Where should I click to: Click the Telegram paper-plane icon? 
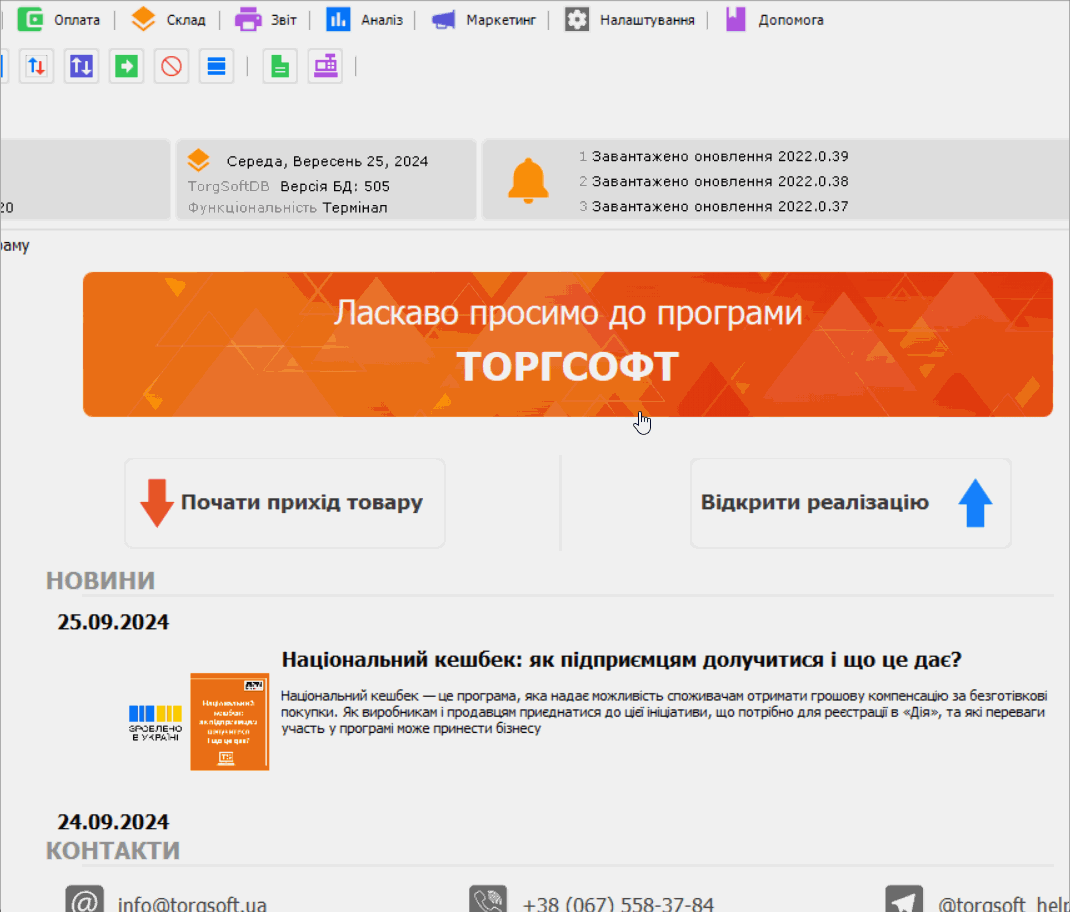[x=905, y=898]
